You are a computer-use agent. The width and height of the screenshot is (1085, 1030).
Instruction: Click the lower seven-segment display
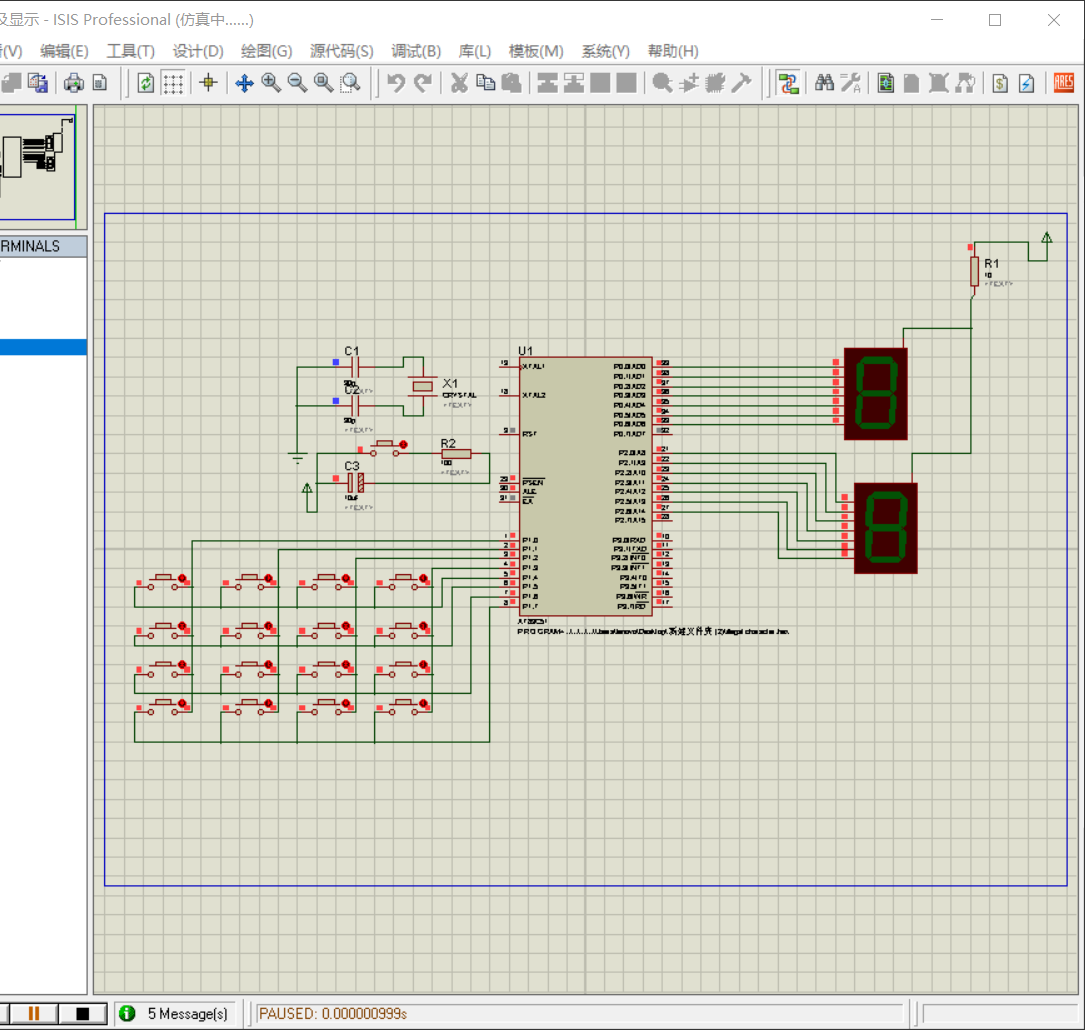coord(885,528)
